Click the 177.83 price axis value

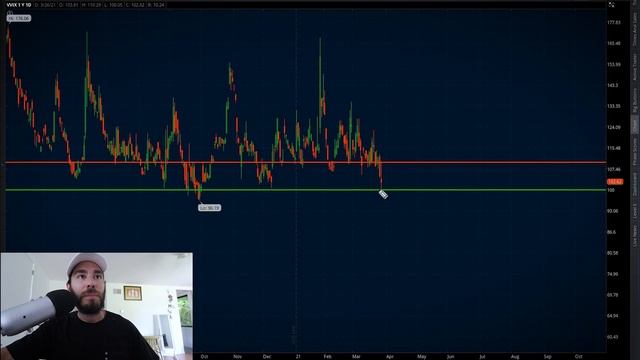point(614,22)
